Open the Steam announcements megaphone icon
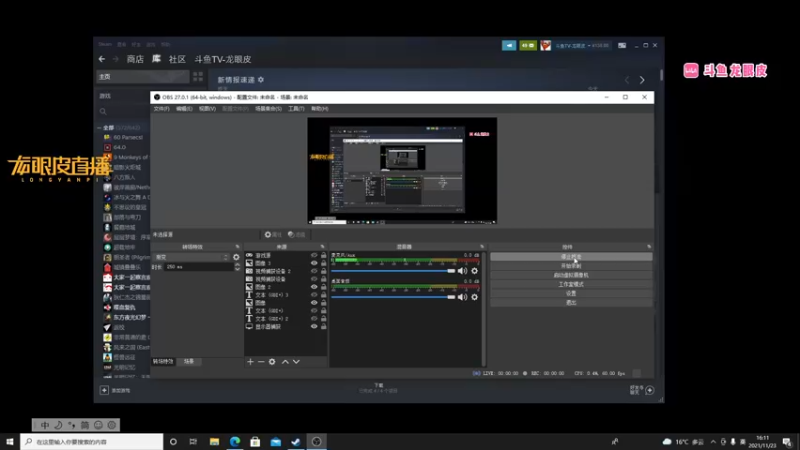The image size is (800, 450). (509, 45)
